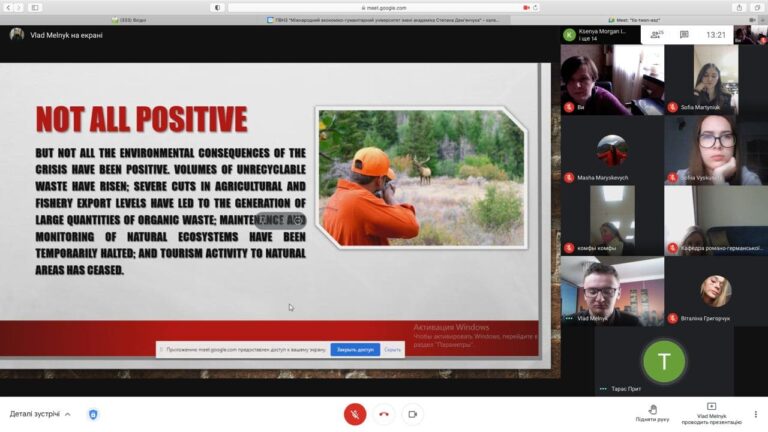
Task: Click muted mic icon on Віталіна Григорчук tile
Action: [672, 318]
